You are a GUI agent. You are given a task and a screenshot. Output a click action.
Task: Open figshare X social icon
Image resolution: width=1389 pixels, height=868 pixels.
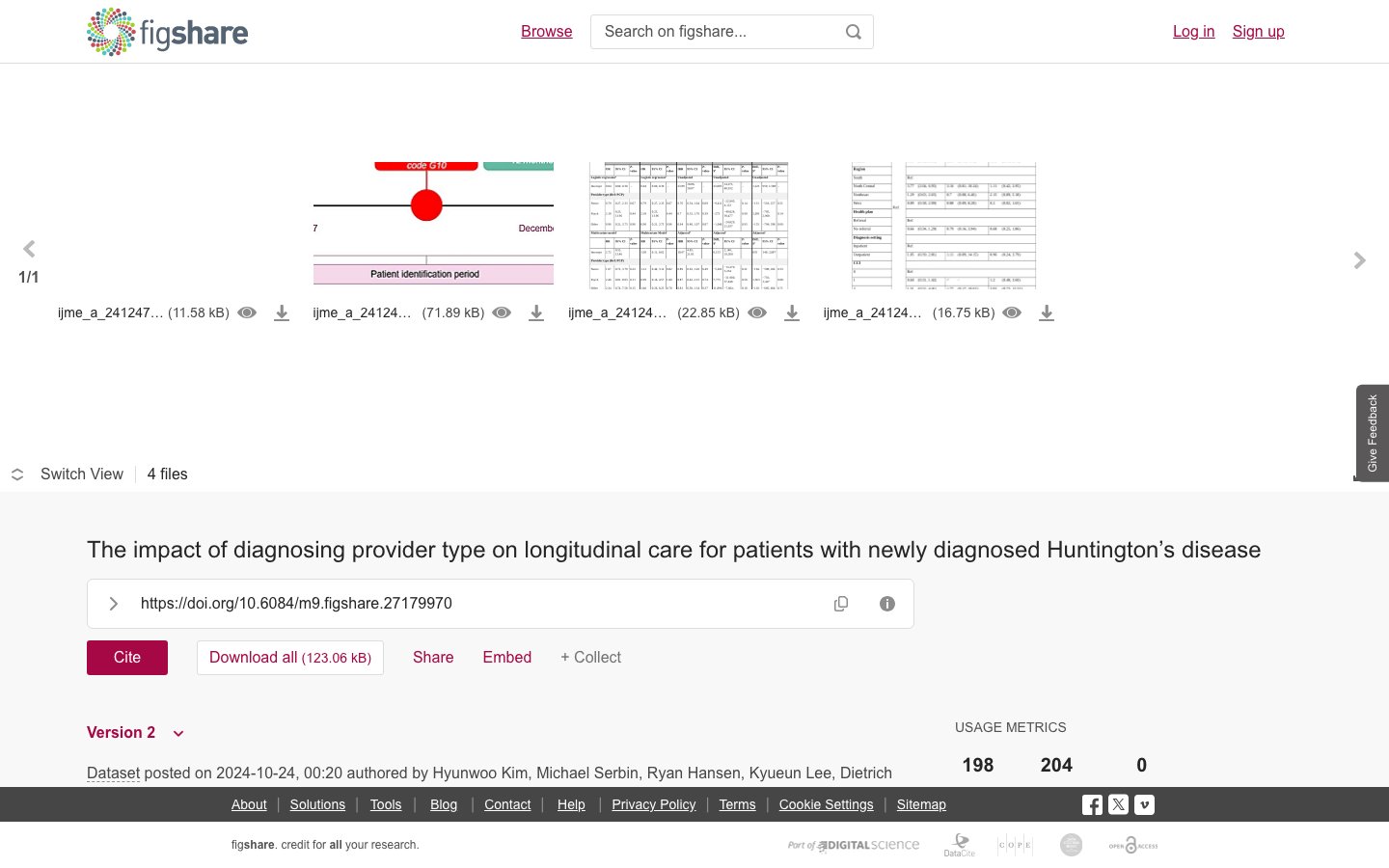click(1118, 804)
